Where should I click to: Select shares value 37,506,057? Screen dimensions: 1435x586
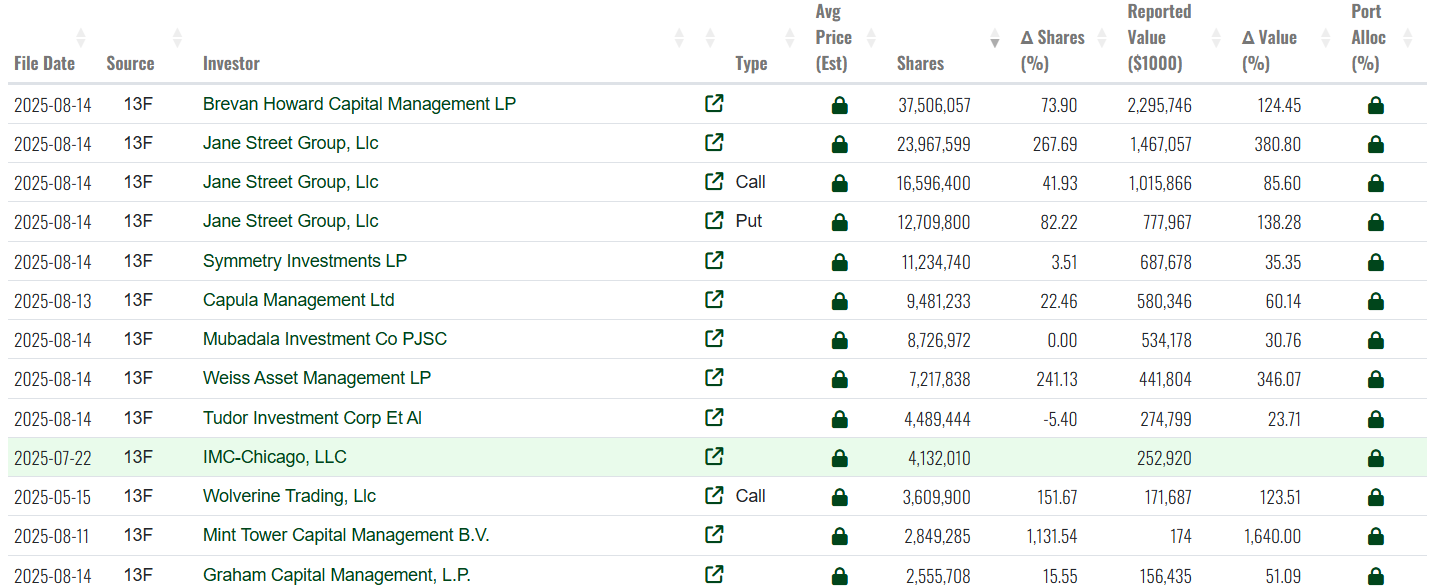click(x=934, y=105)
